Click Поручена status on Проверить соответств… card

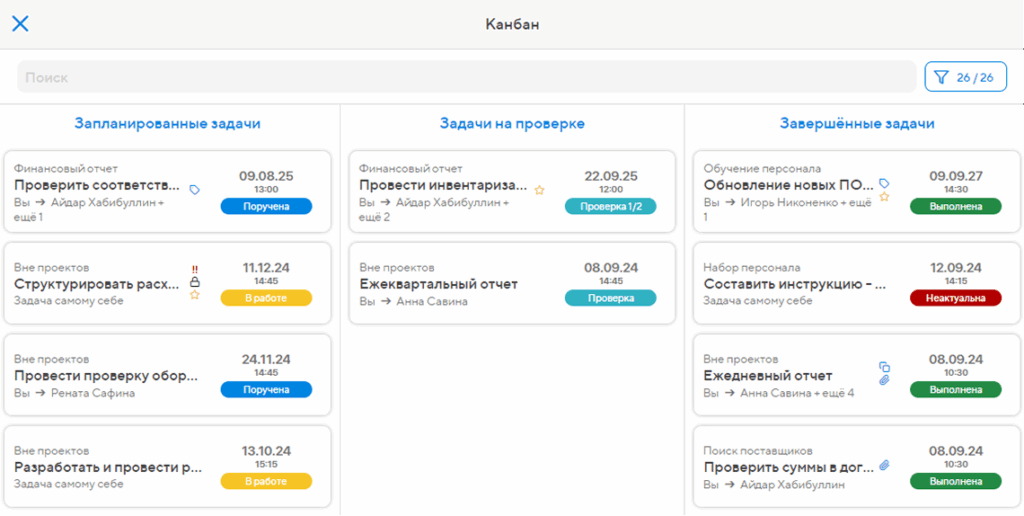click(x=266, y=206)
